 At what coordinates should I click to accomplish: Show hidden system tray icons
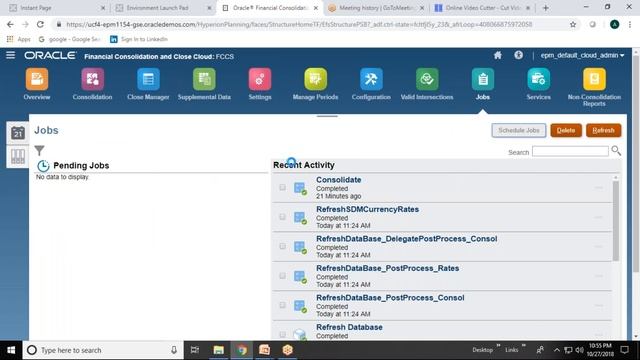[556, 350]
